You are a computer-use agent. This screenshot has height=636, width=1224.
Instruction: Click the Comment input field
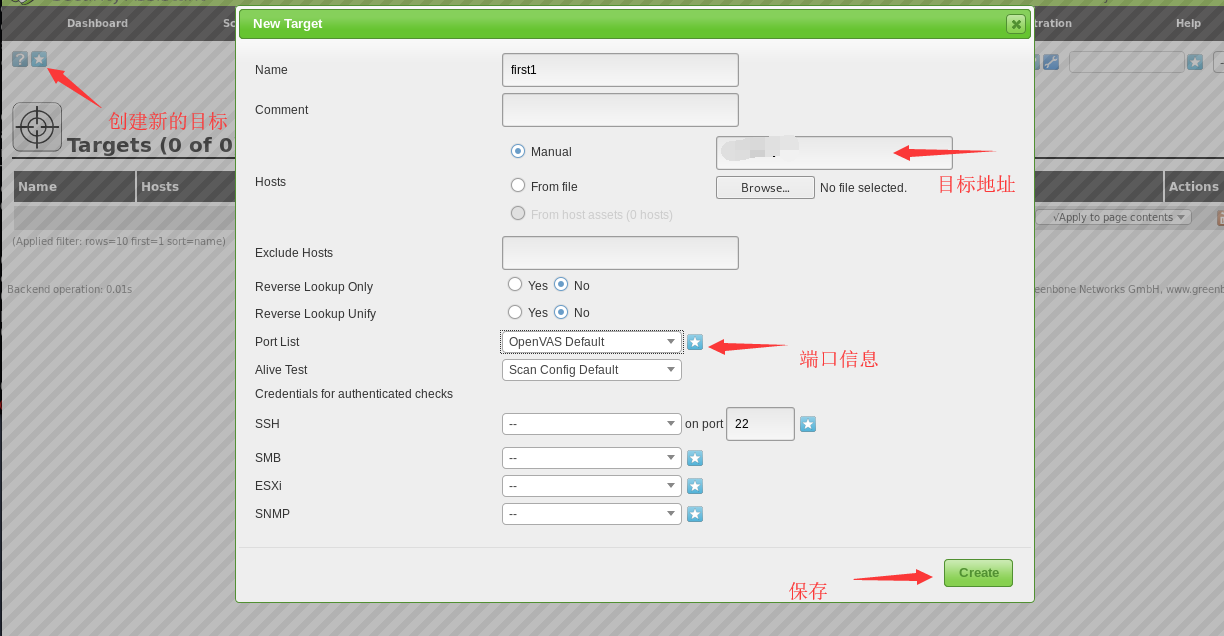point(620,110)
